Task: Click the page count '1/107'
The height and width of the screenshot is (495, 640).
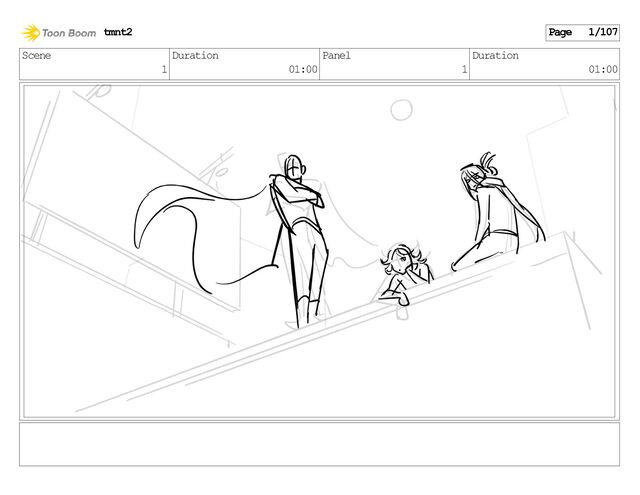Action: (603, 32)
